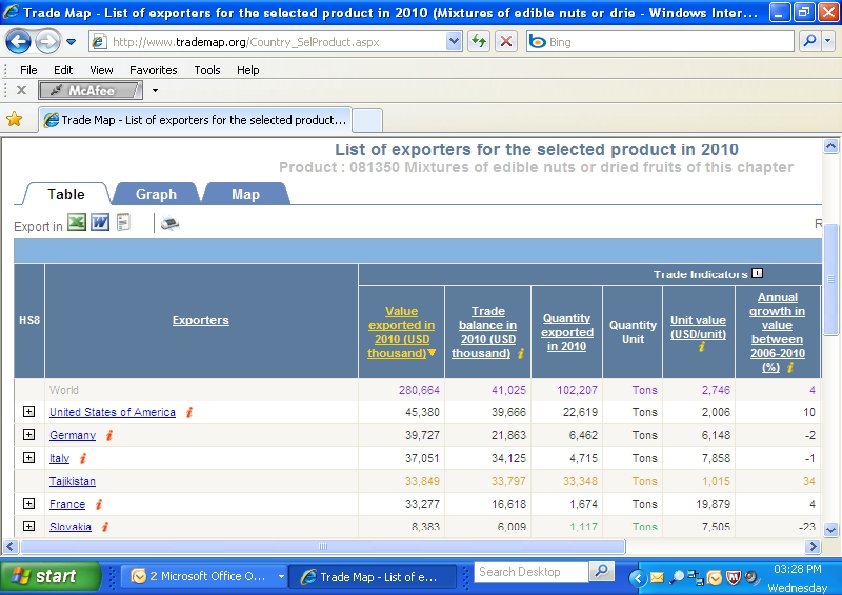
Task: Export the table to Excel
Action: 76,223
